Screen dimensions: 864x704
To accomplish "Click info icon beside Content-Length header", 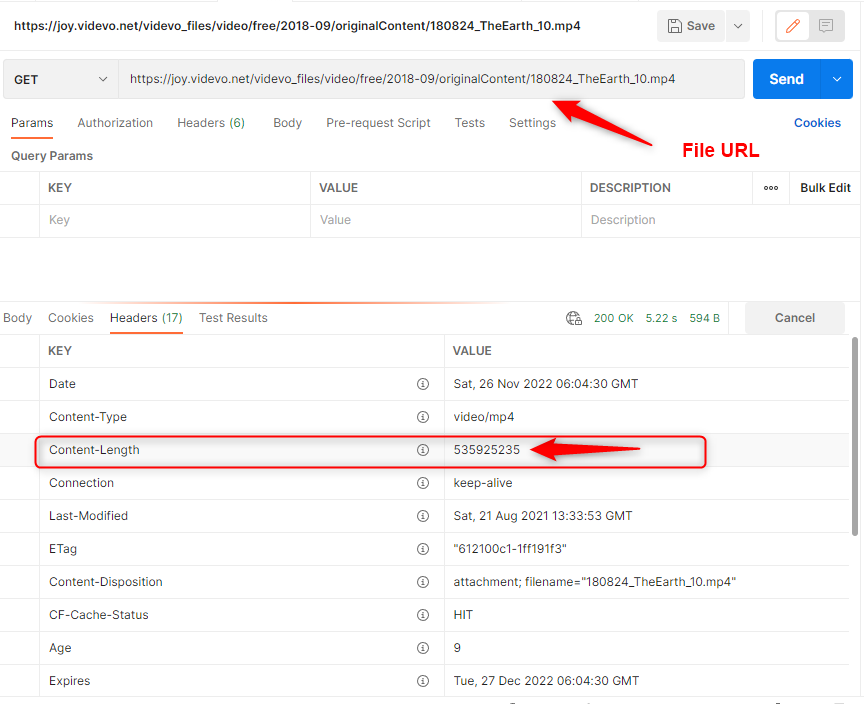I will click(x=423, y=450).
